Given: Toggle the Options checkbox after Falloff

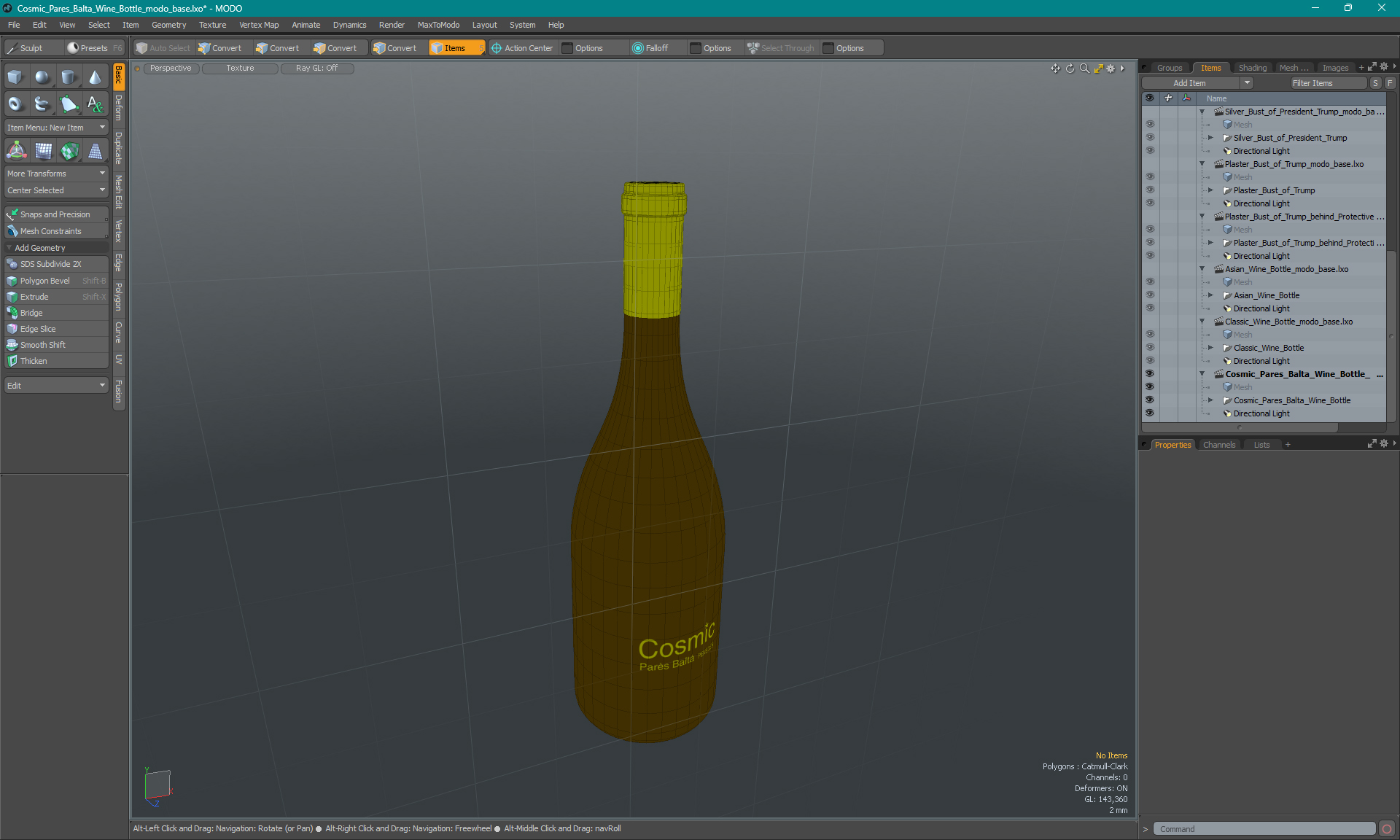Looking at the screenshot, I should click(696, 48).
